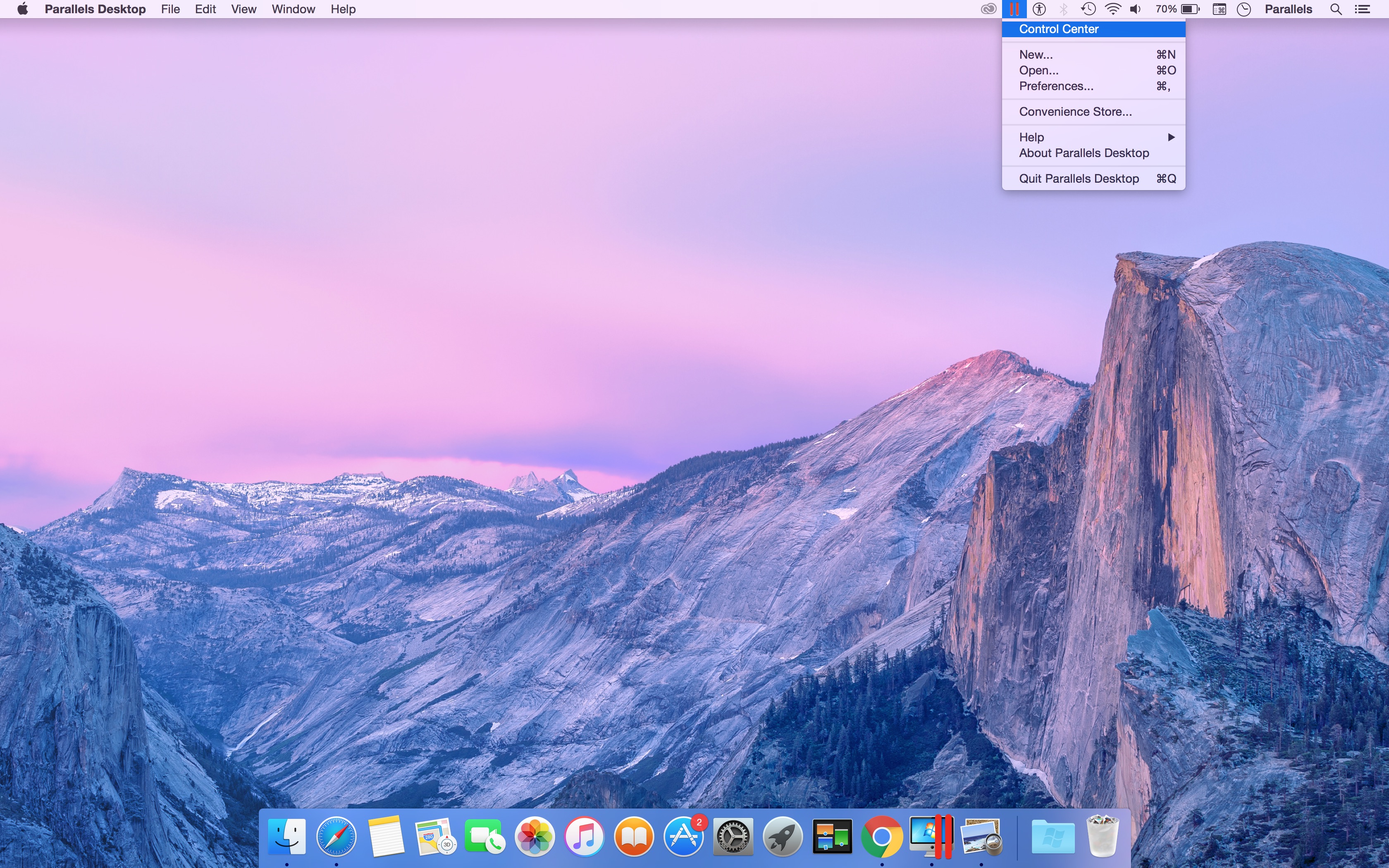Expand the Help submenu in dropdown
Viewport: 1389px width, 868px height.
pyautogui.click(x=1093, y=137)
